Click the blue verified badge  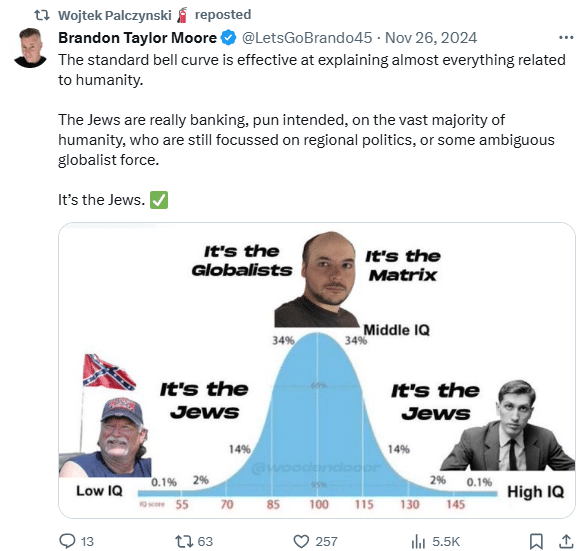point(228,38)
